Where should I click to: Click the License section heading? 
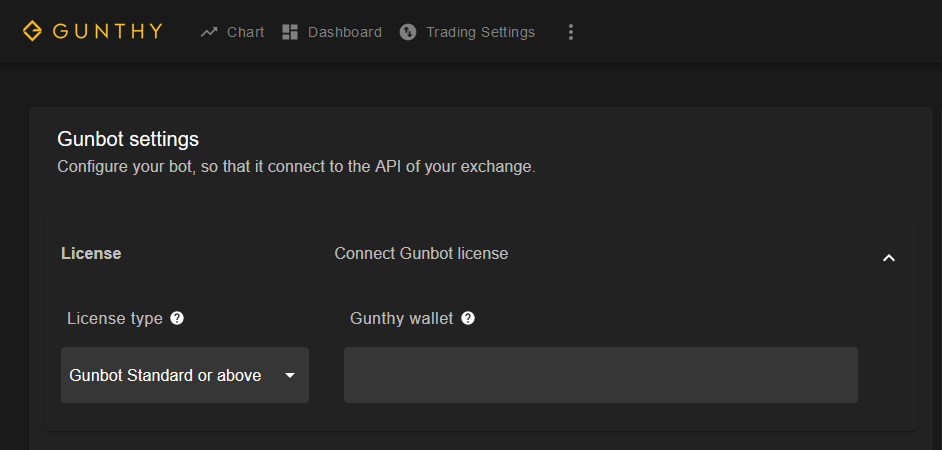[91, 254]
